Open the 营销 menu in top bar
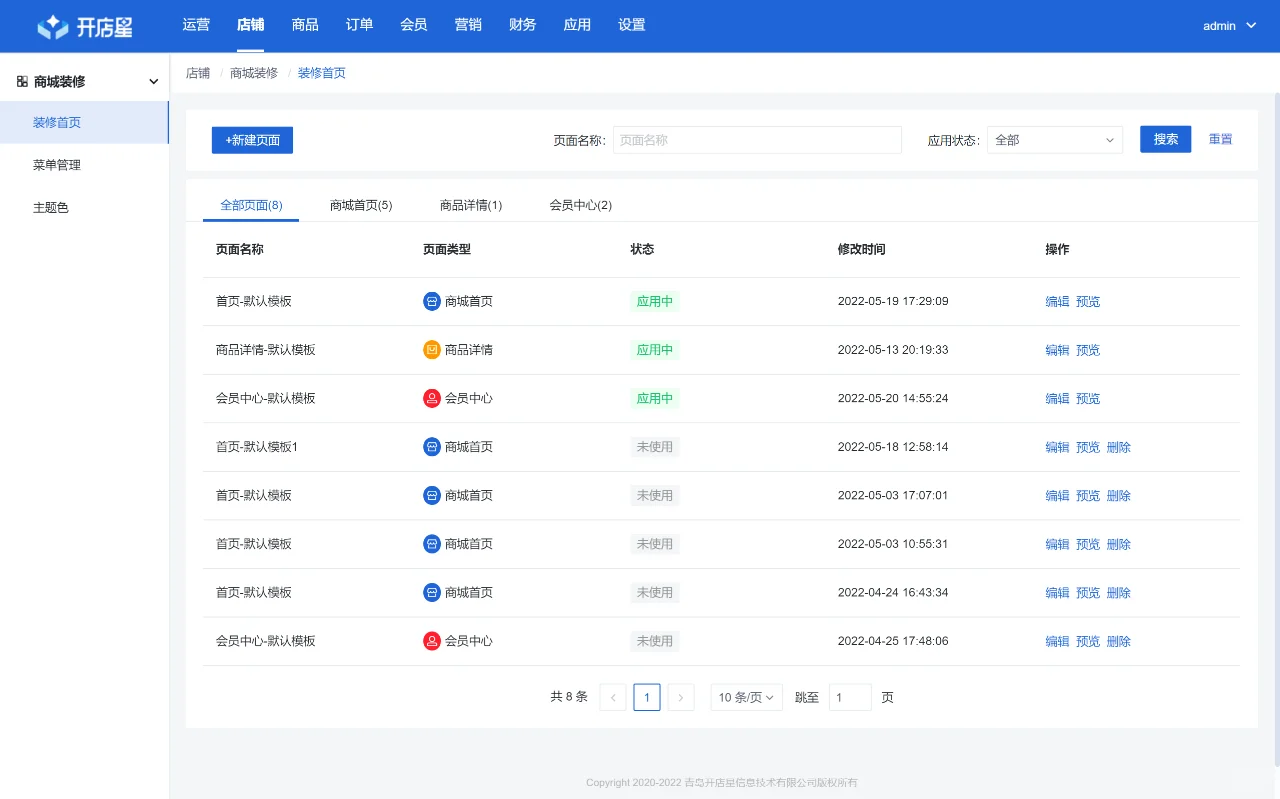 467,25
